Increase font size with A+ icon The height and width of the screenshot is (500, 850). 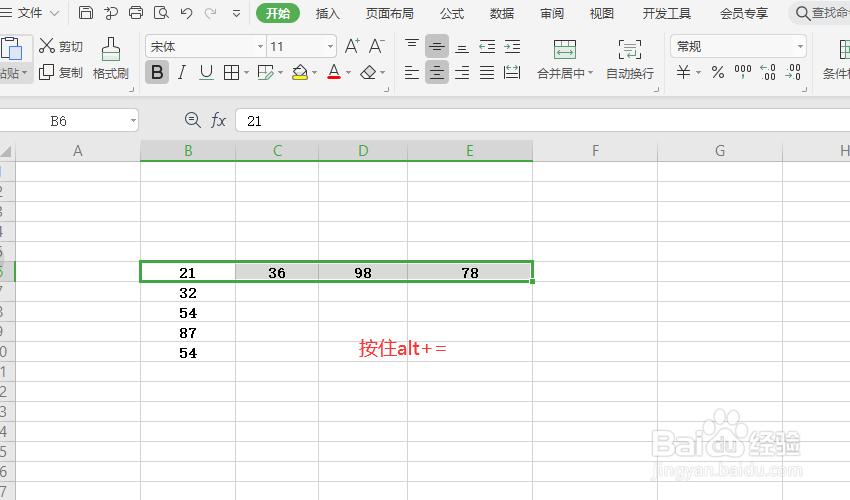(x=352, y=47)
